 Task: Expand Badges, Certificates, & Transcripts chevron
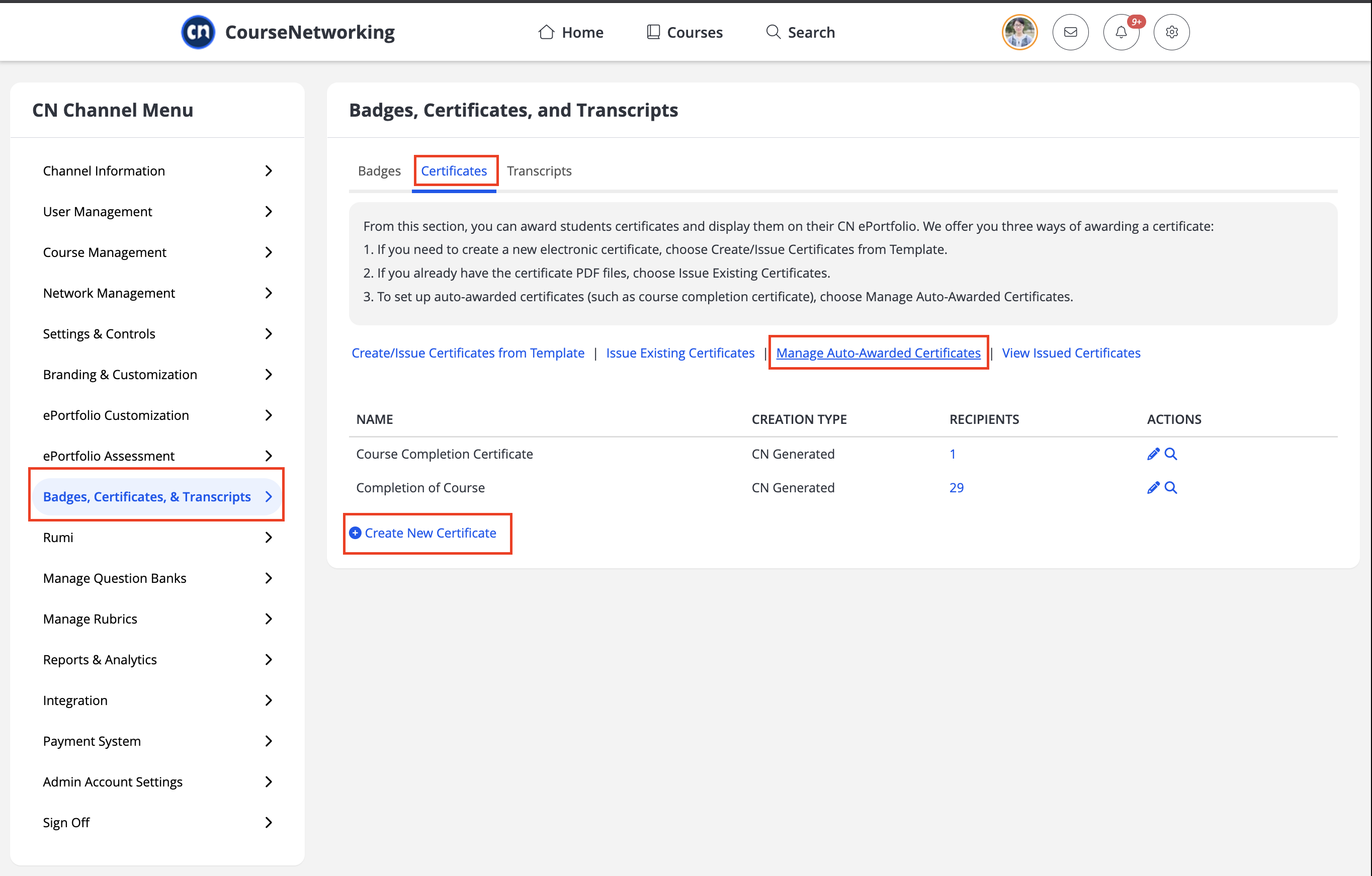(x=269, y=497)
